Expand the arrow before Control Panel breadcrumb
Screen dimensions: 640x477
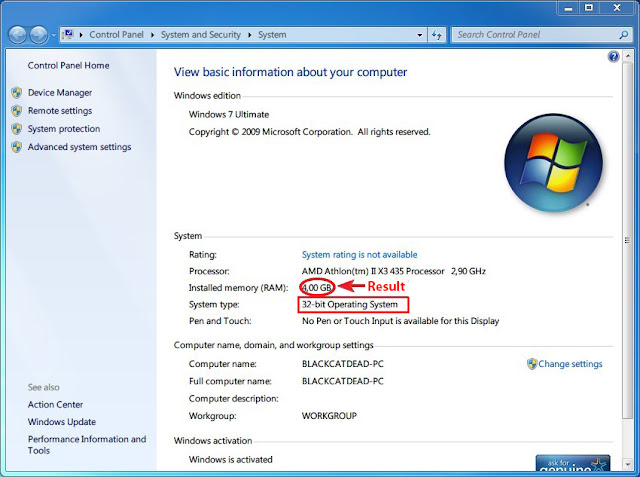(x=81, y=35)
